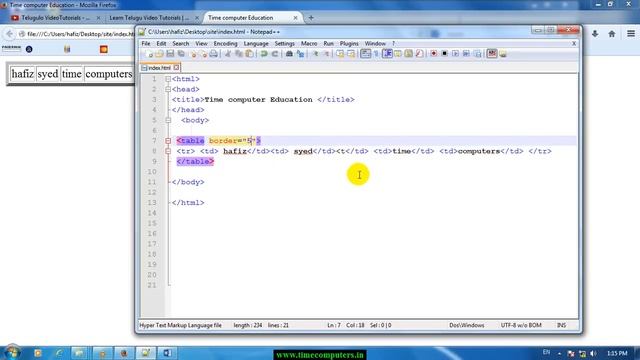
Task: Click the Synchronize Horizontal Scrolling icon
Action: pyautogui.click(x=351, y=54)
